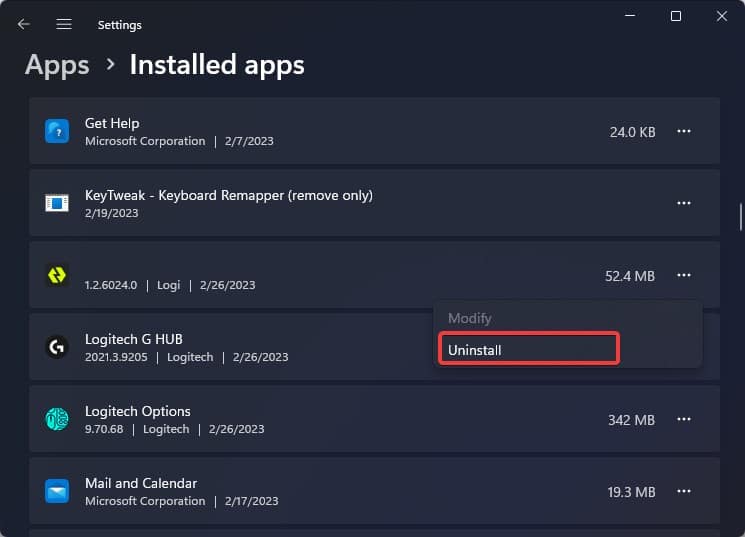Open more options for Logitech Options
This screenshot has height=537, width=745.
(684, 419)
